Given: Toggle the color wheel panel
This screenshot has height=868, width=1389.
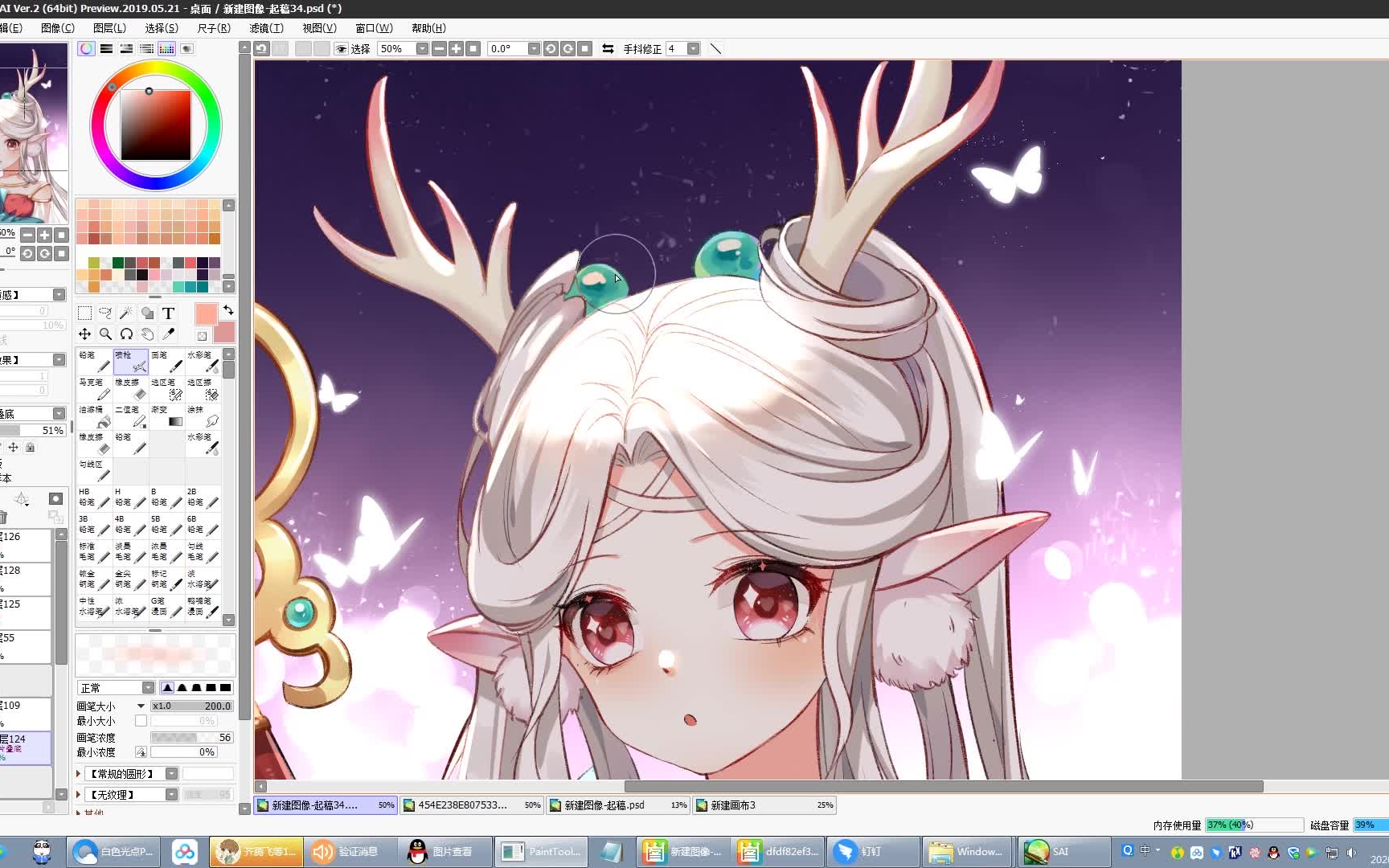Looking at the screenshot, I should point(86,49).
